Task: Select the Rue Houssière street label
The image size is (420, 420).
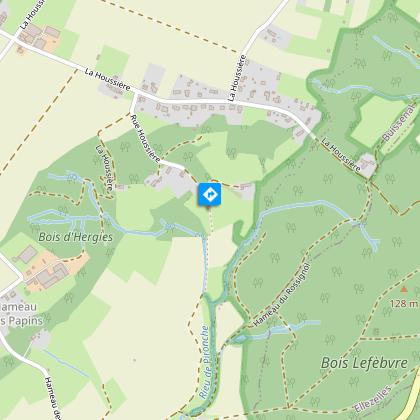Action: [x=146, y=138]
